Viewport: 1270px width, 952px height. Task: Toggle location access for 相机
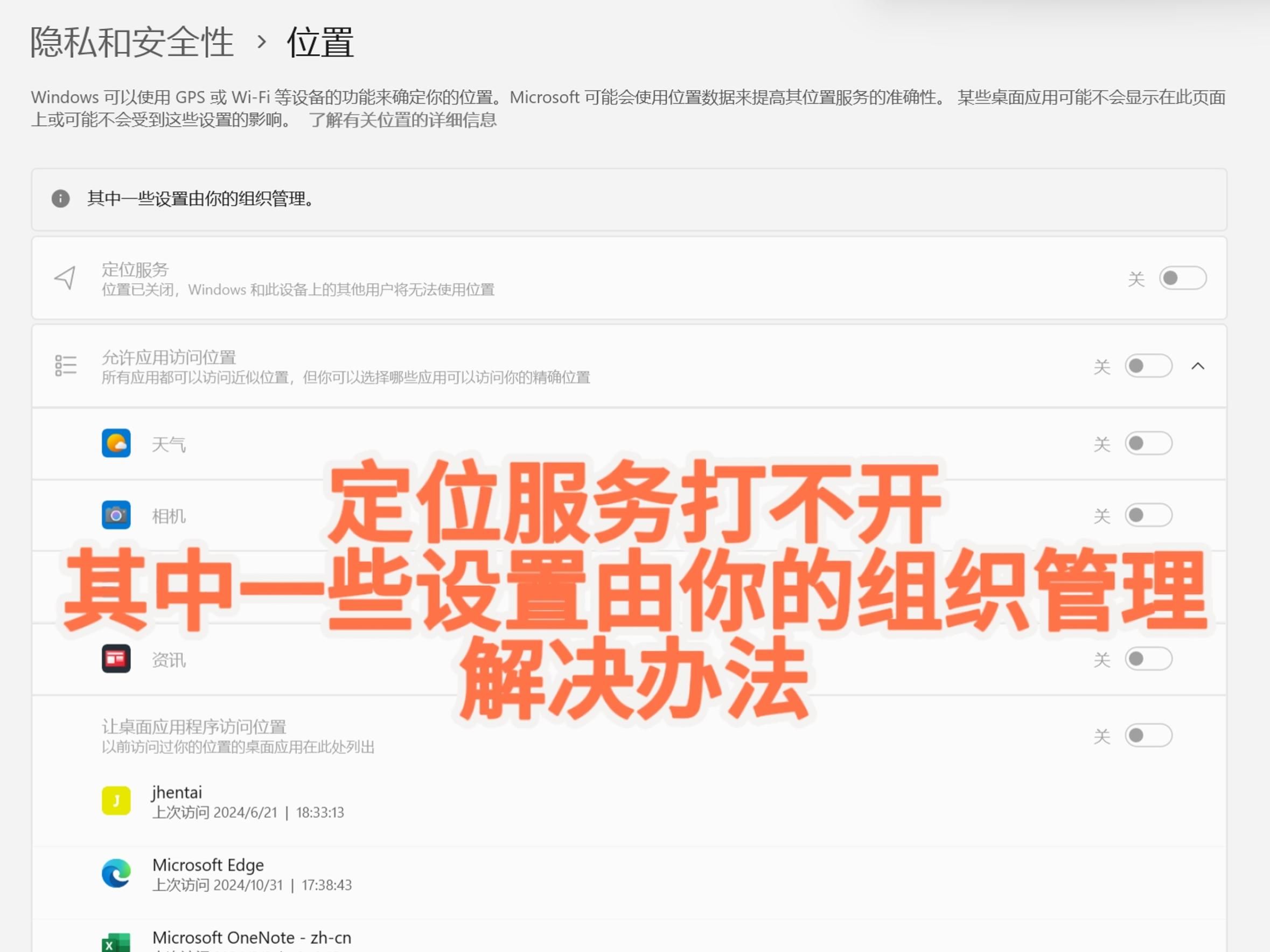1148,515
